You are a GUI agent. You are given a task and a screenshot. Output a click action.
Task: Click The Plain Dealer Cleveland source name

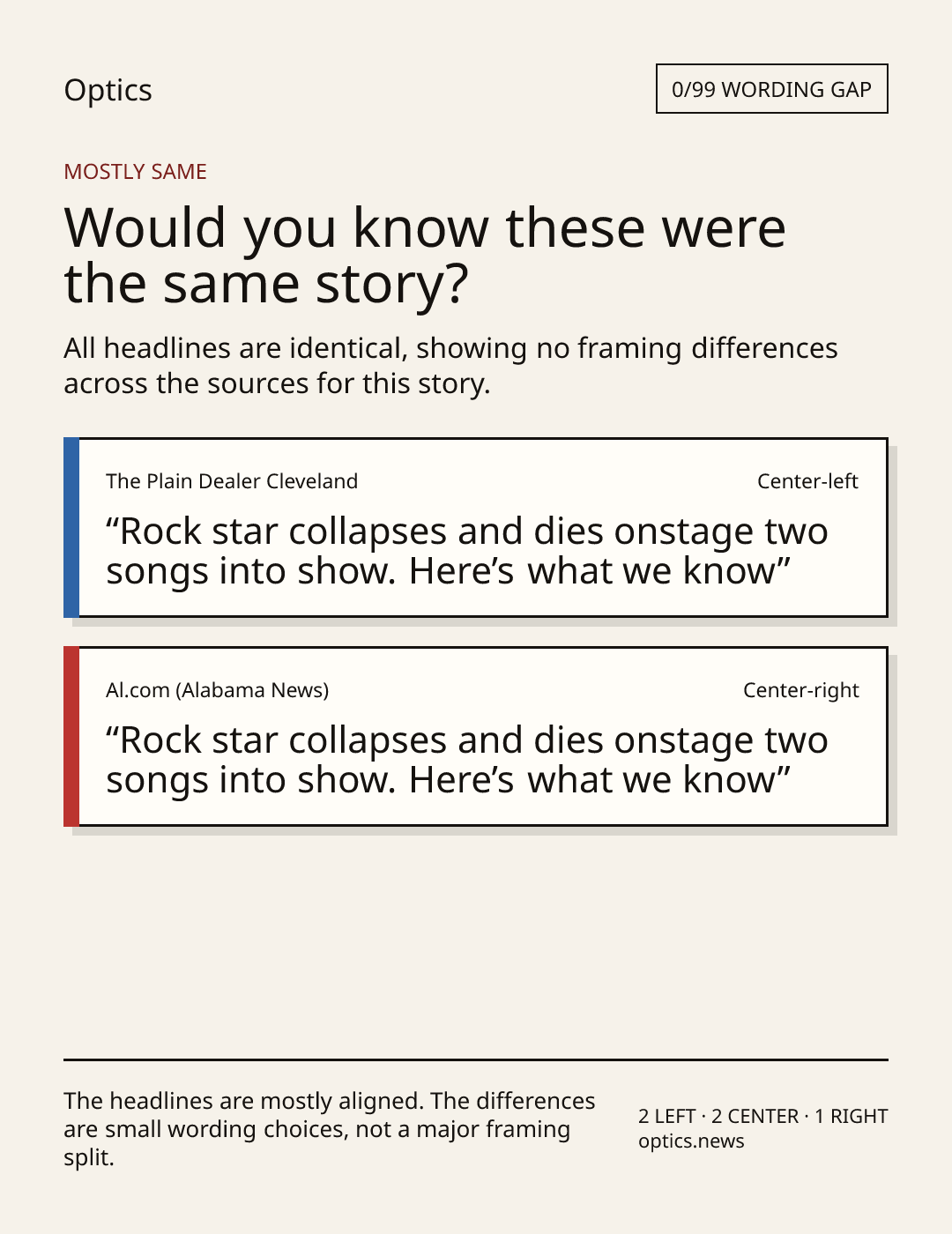click(x=232, y=481)
